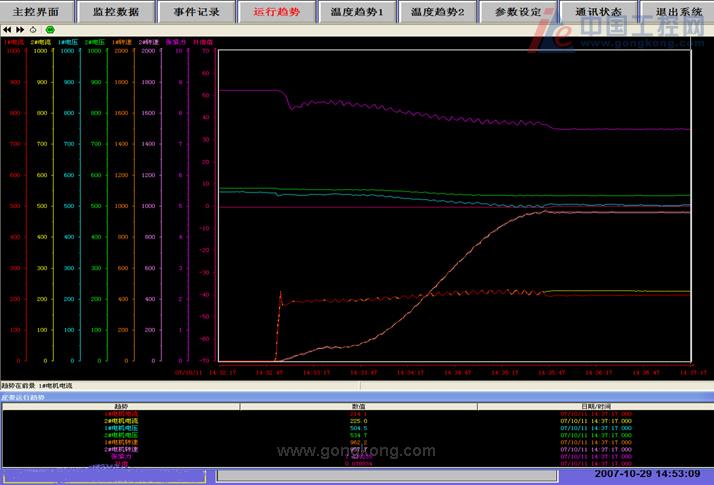Select the cyan 1#电压 axis label
714x485 pixels.
(x=67, y=42)
